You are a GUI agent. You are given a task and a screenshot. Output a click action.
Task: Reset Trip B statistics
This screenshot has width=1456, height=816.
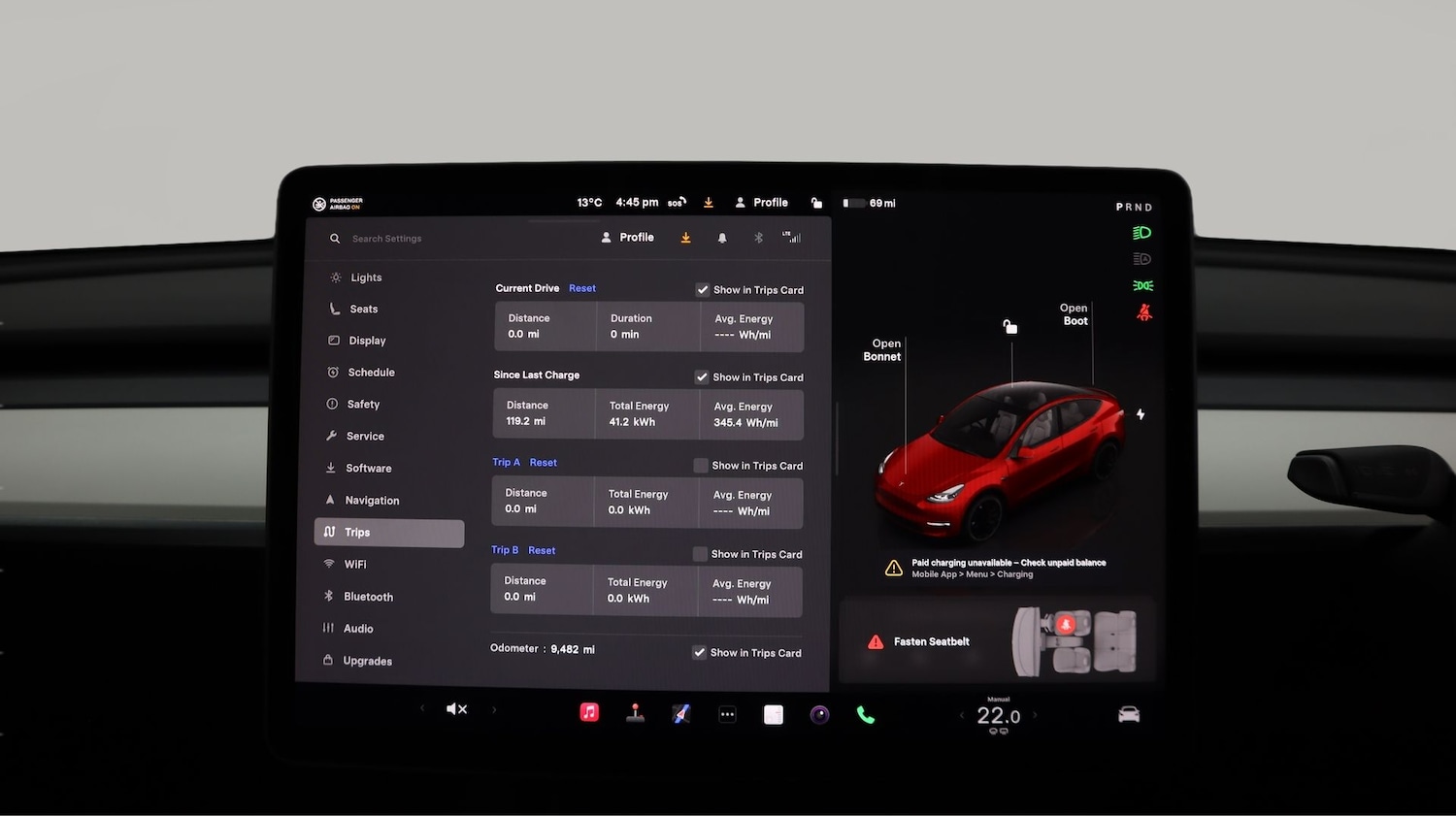point(542,550)
